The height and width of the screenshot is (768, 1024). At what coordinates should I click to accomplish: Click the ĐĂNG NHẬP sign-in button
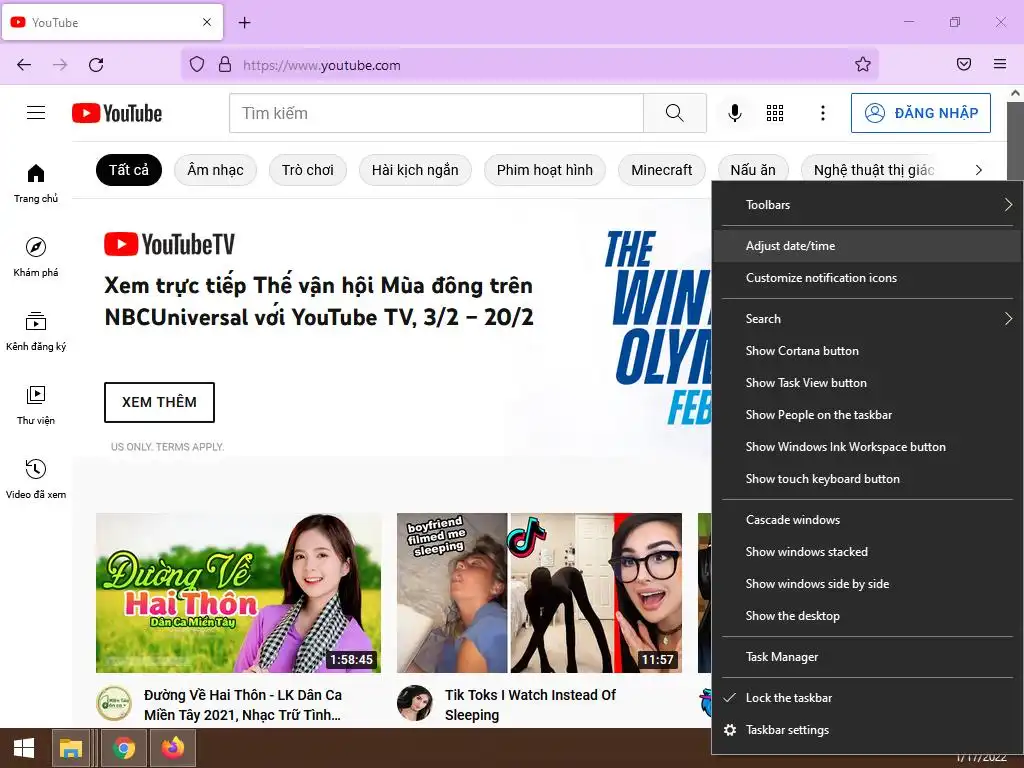pos(921,113)
